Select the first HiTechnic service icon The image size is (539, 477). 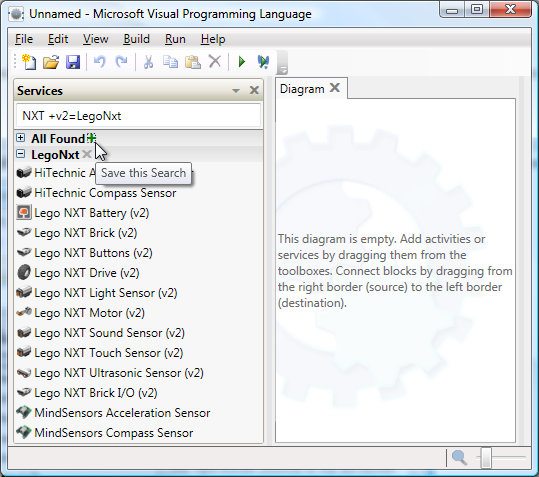point(24,173)
